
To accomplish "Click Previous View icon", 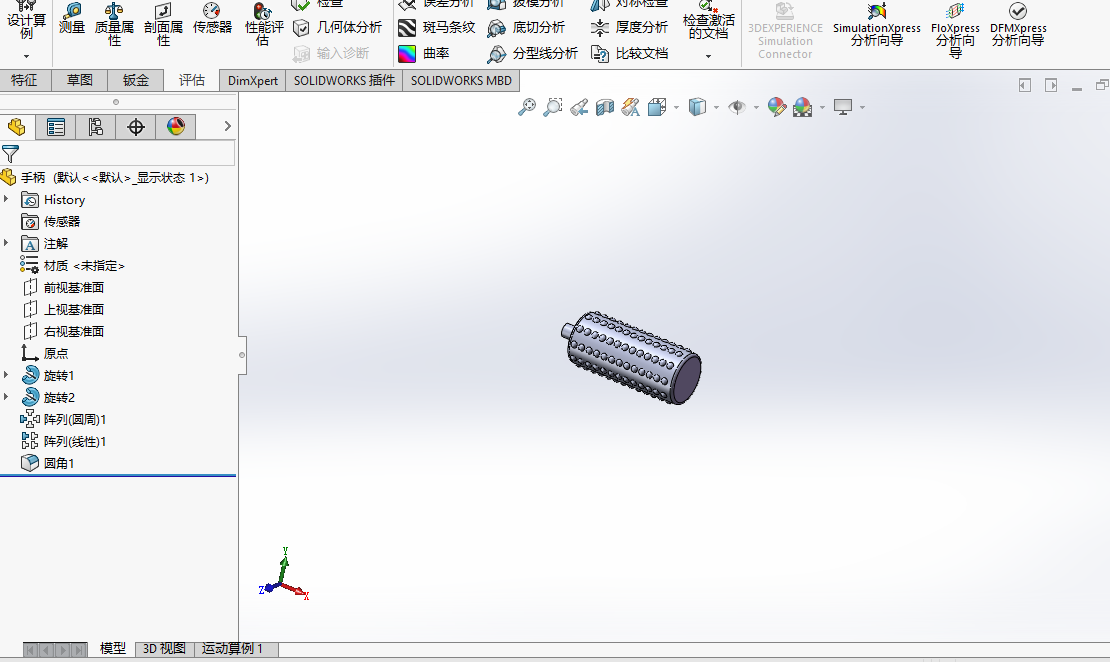I will coord(579,107).
